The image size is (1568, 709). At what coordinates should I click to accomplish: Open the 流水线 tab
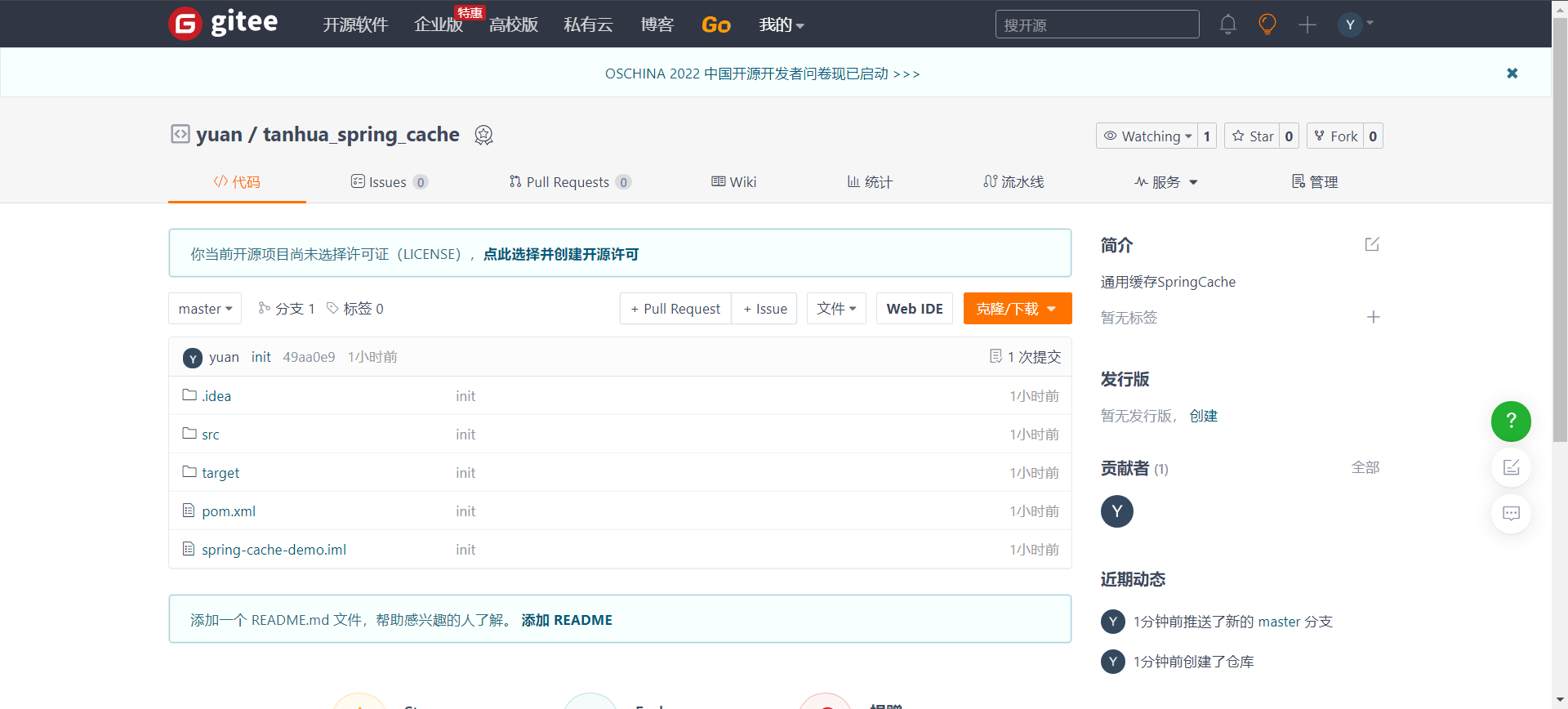[1013, 182]
